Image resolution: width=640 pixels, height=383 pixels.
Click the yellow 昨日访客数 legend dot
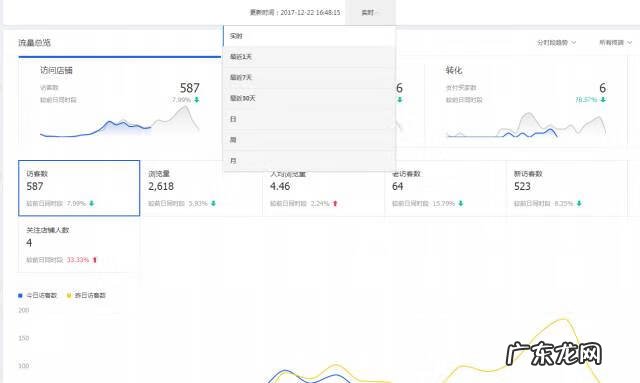coord(69,295)
